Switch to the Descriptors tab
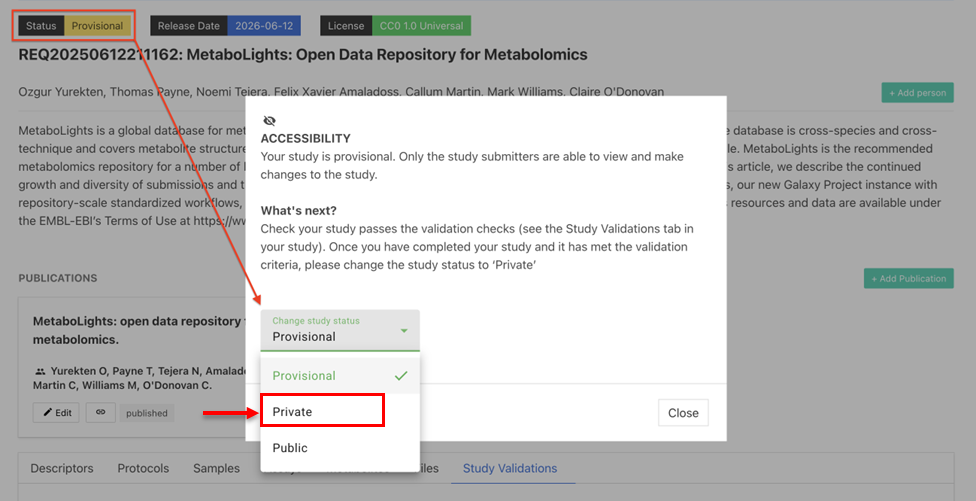The height and width of the screenshot is (501, 976). coord(62,468)
